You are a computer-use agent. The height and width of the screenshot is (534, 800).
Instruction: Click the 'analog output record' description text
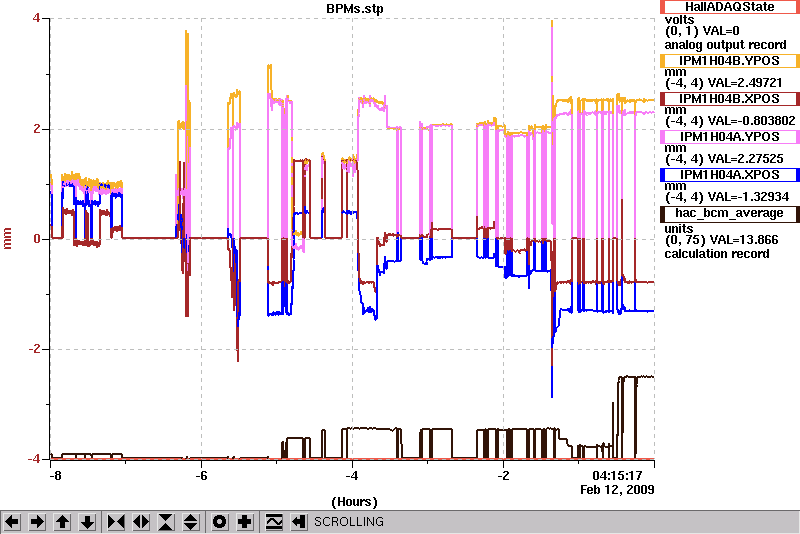pyautogui.click(x=725, y=45)
